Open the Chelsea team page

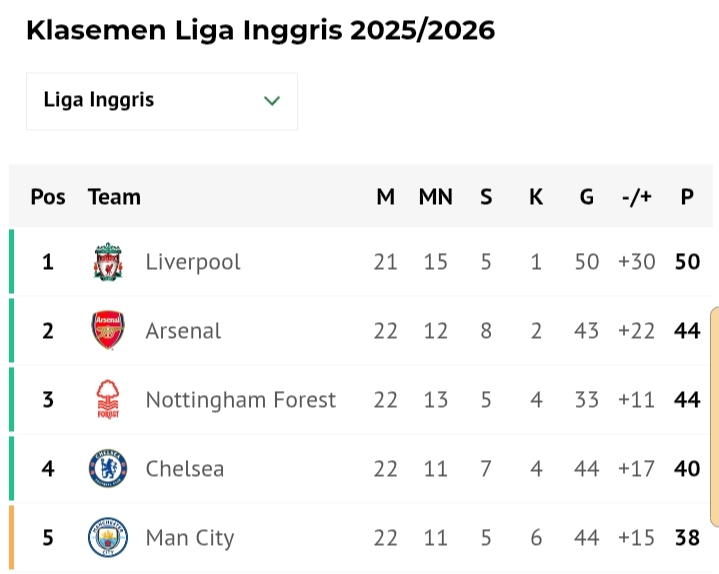(x=185, y=469)
